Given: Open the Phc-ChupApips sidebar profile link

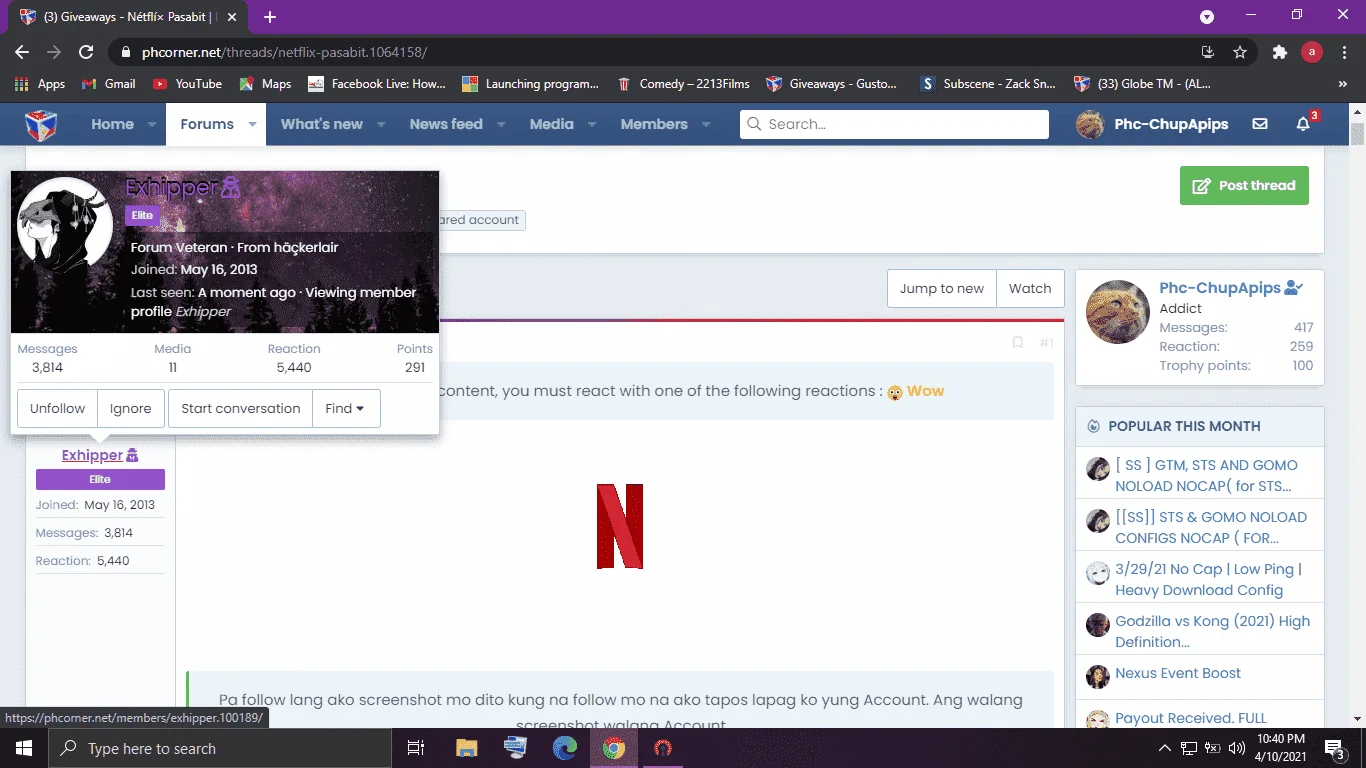Looking at the screenshot, I should 1220,288.
